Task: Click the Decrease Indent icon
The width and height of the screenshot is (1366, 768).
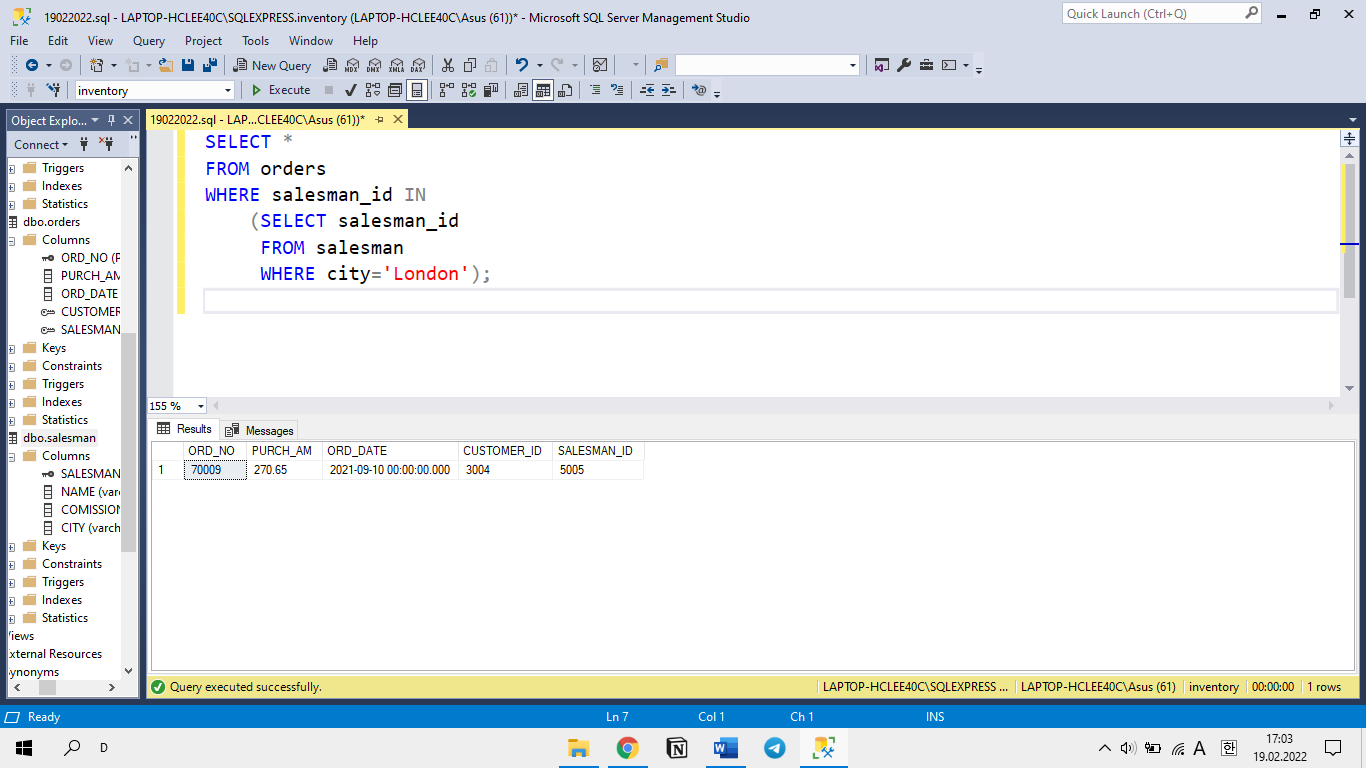Action: pos(647,90)
